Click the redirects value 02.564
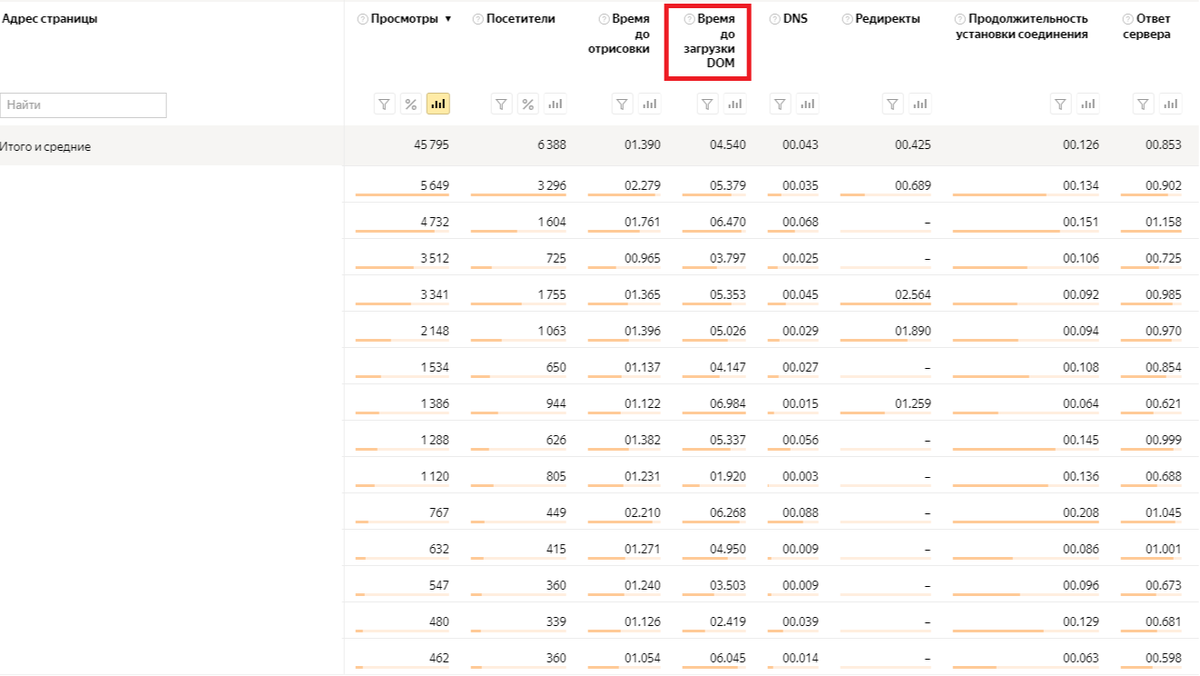This screenshot has width=1200, height=676. tap(912, 294)
